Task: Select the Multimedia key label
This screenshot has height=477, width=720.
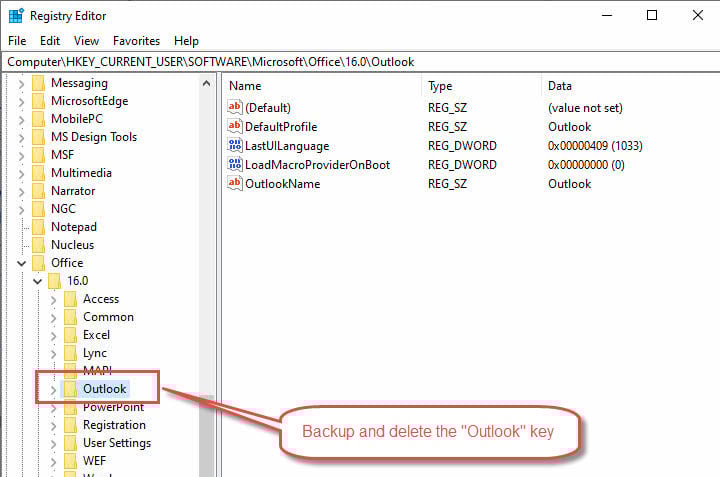Action: [81, 173]
